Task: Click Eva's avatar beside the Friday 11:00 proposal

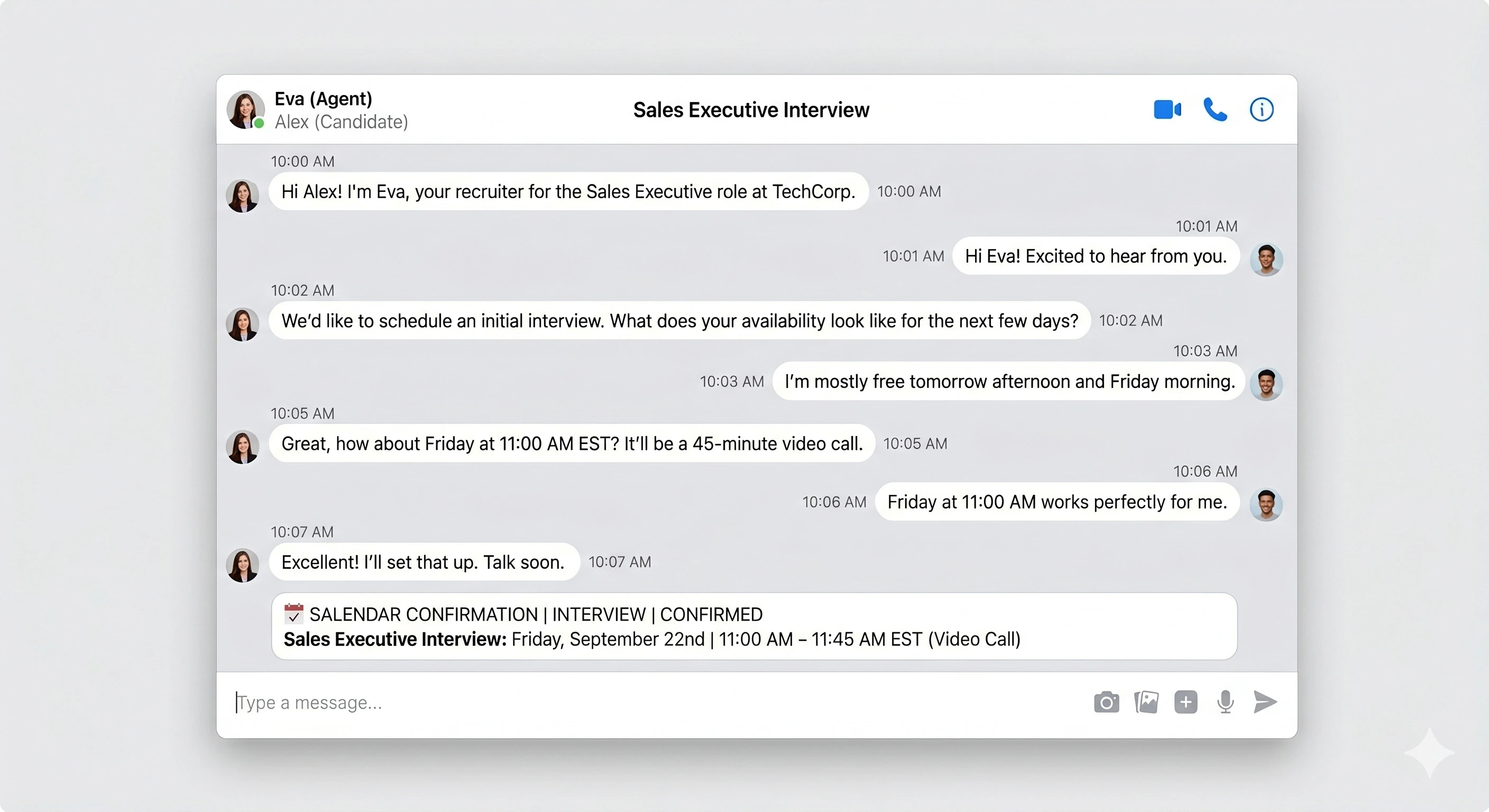Action: (242, 447)
